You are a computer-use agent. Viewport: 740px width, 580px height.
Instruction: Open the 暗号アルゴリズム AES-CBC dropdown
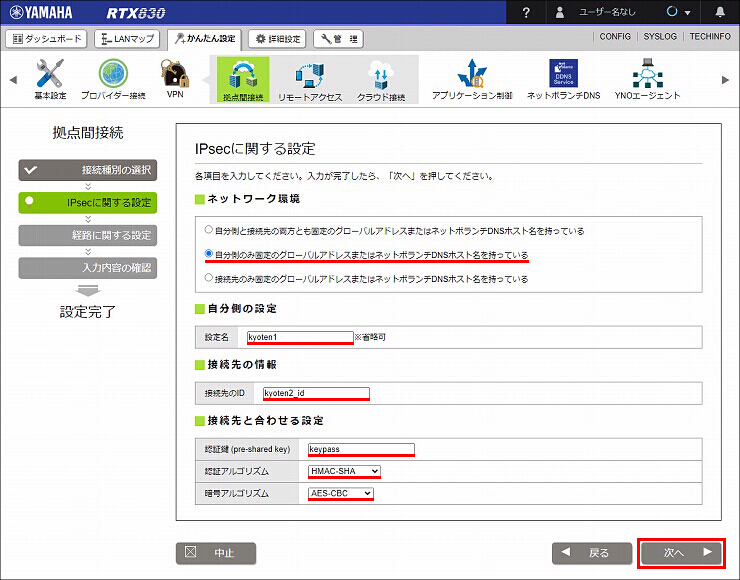340,493
